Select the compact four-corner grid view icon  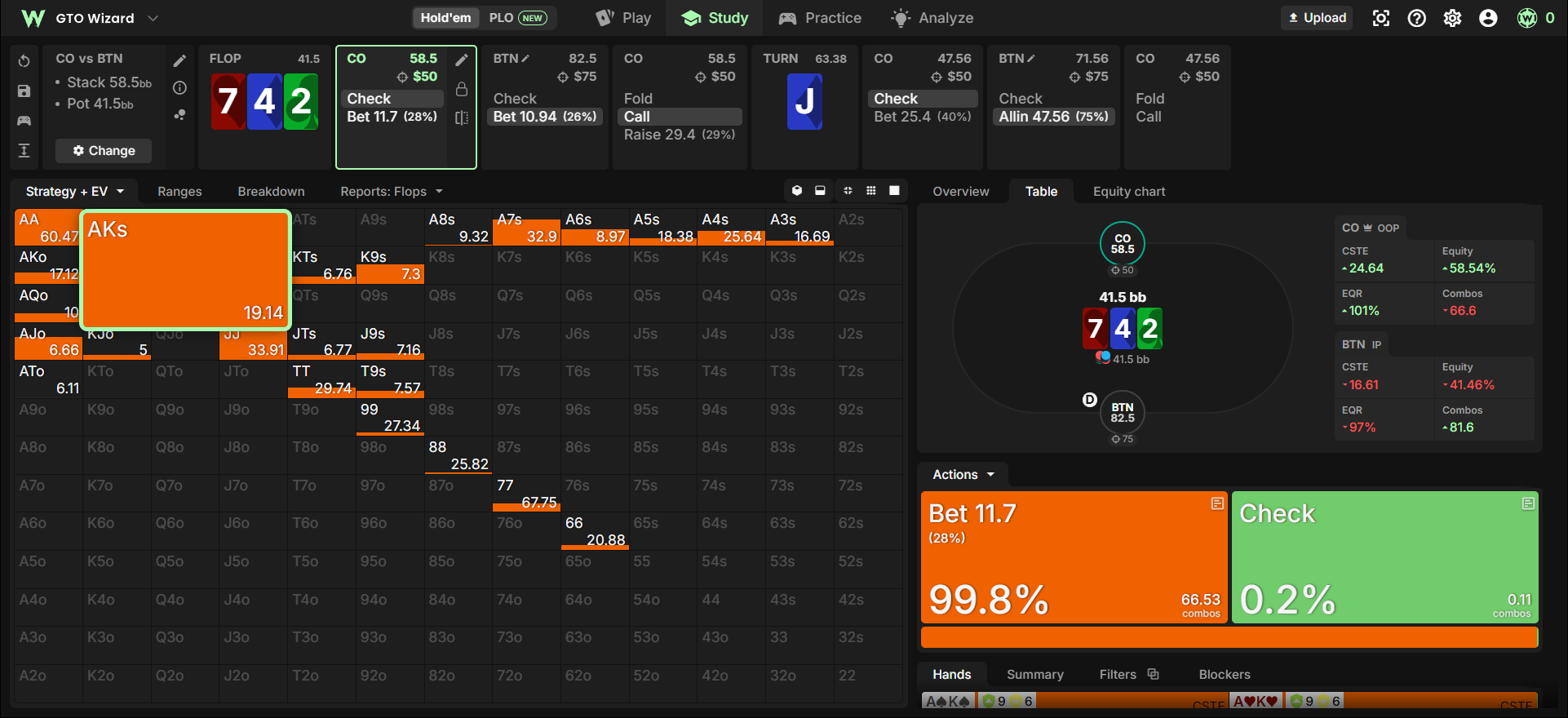pyautogui.click(x=848, y=190)
